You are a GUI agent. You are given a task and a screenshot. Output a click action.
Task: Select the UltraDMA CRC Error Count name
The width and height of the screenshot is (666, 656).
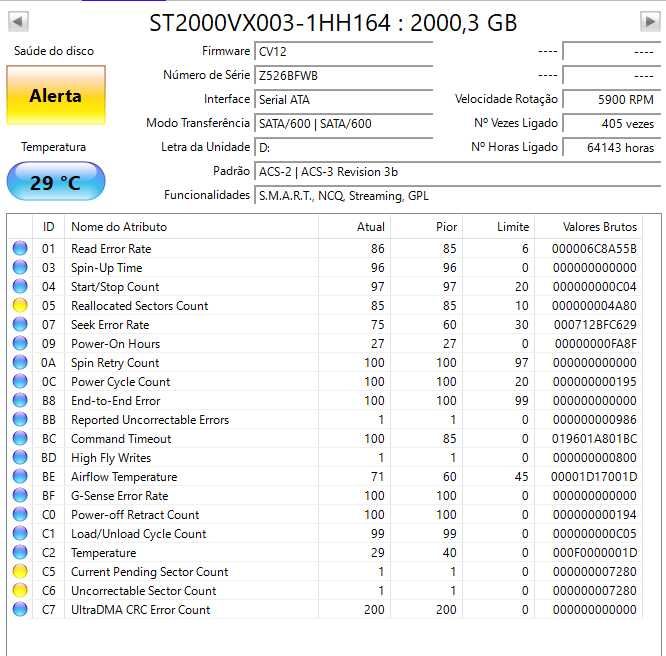(x=141, y=610)
